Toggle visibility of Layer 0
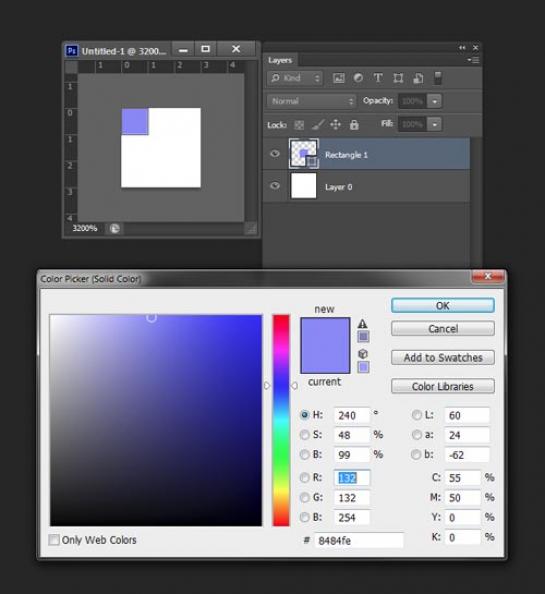 pyautogui.click(x=275, y=186)
